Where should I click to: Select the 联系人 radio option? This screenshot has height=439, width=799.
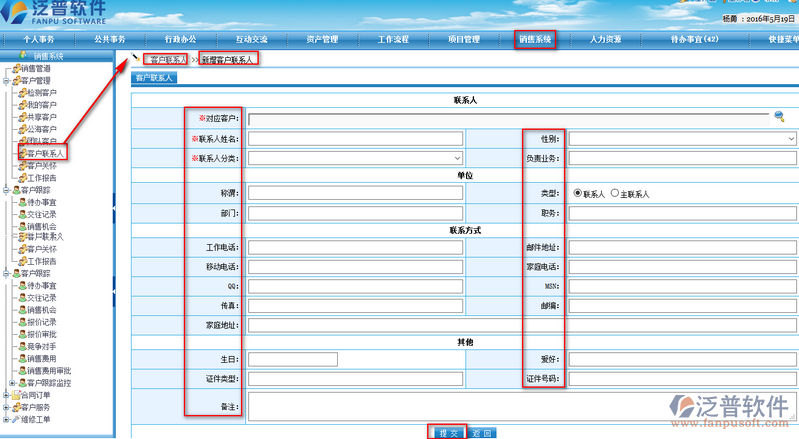577,193
